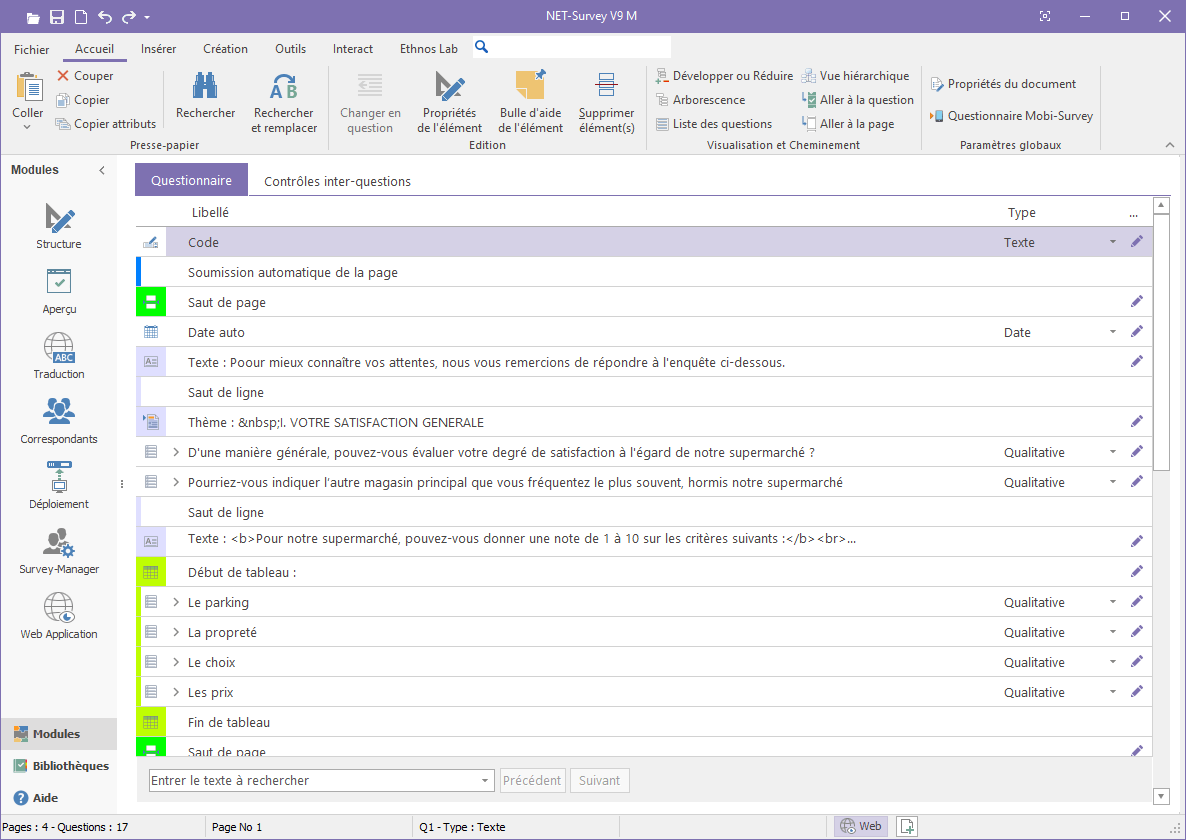Open the Aperçu module

[59, 291]
